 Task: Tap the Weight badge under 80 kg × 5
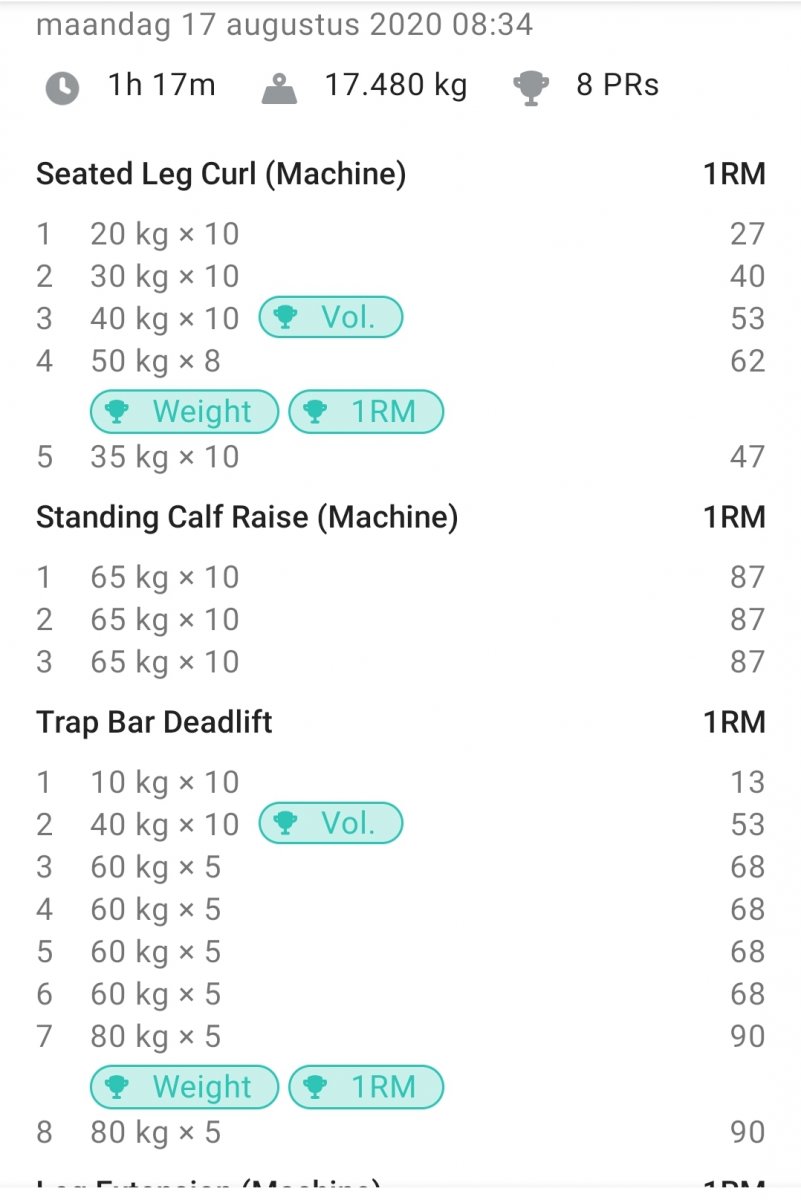coord(184,1087)
